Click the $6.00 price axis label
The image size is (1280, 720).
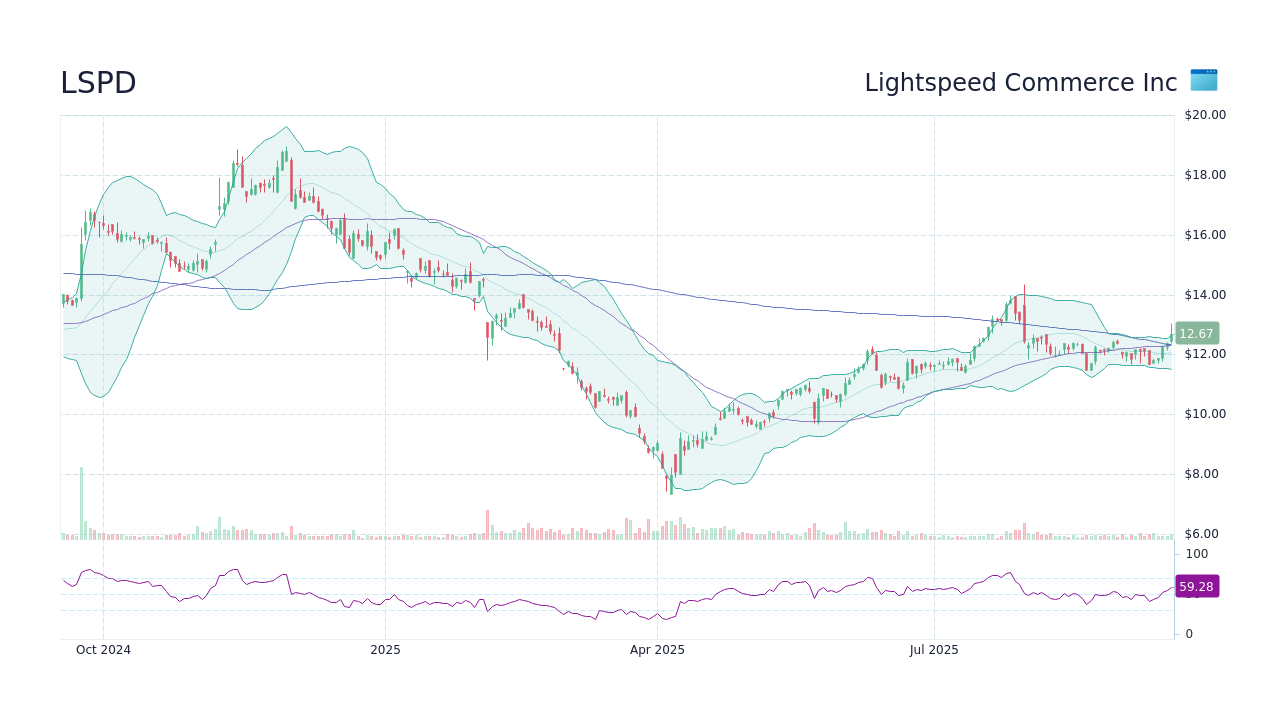pyautogui.click(x=1201, y=534)
